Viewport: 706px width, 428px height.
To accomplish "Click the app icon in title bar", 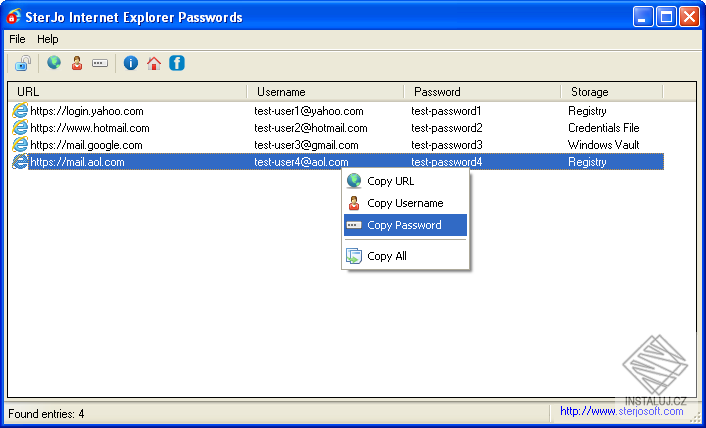I will [x=14, y=17].
